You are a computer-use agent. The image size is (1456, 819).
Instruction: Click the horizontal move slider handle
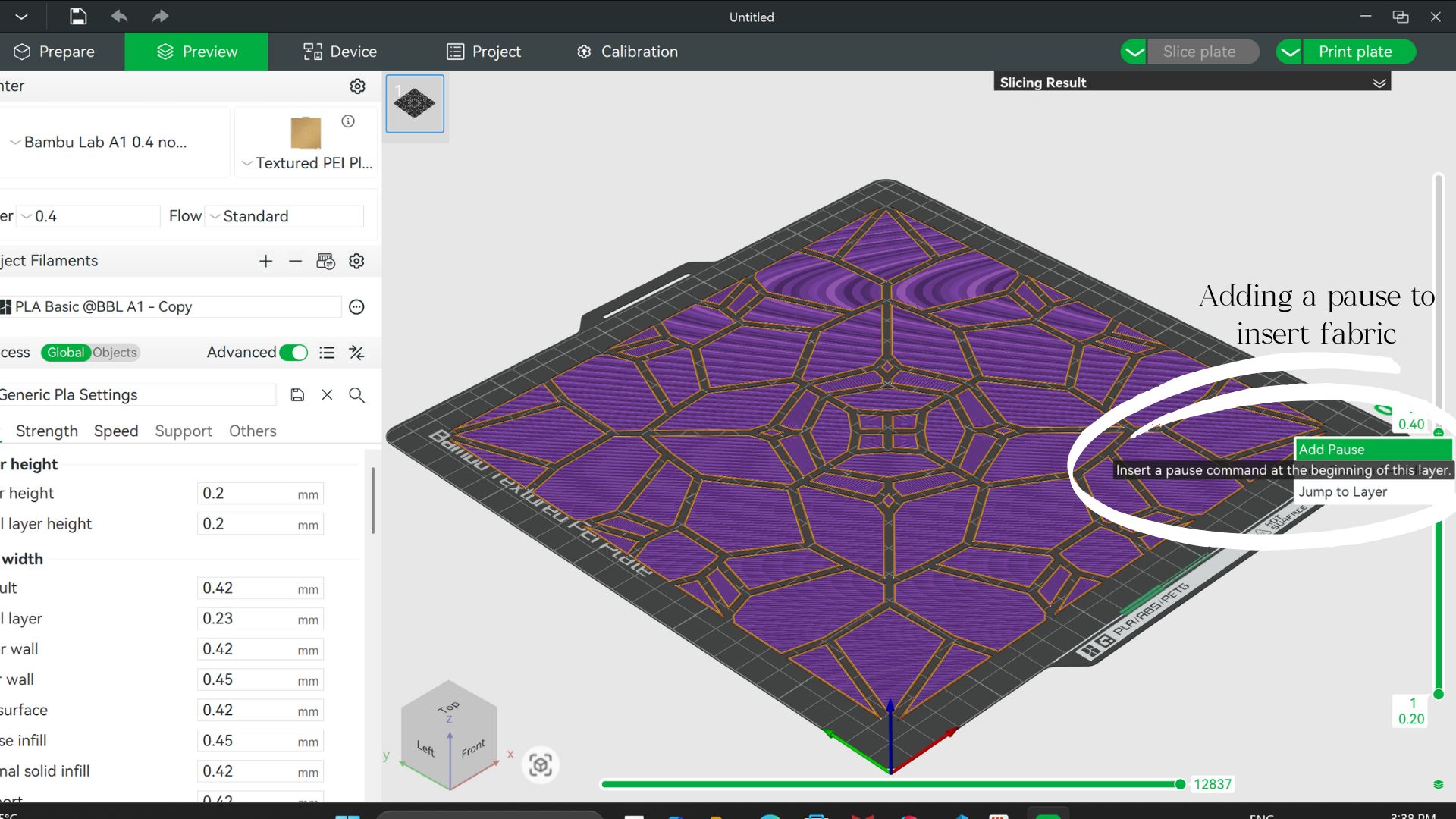(x=1180, y=784)
